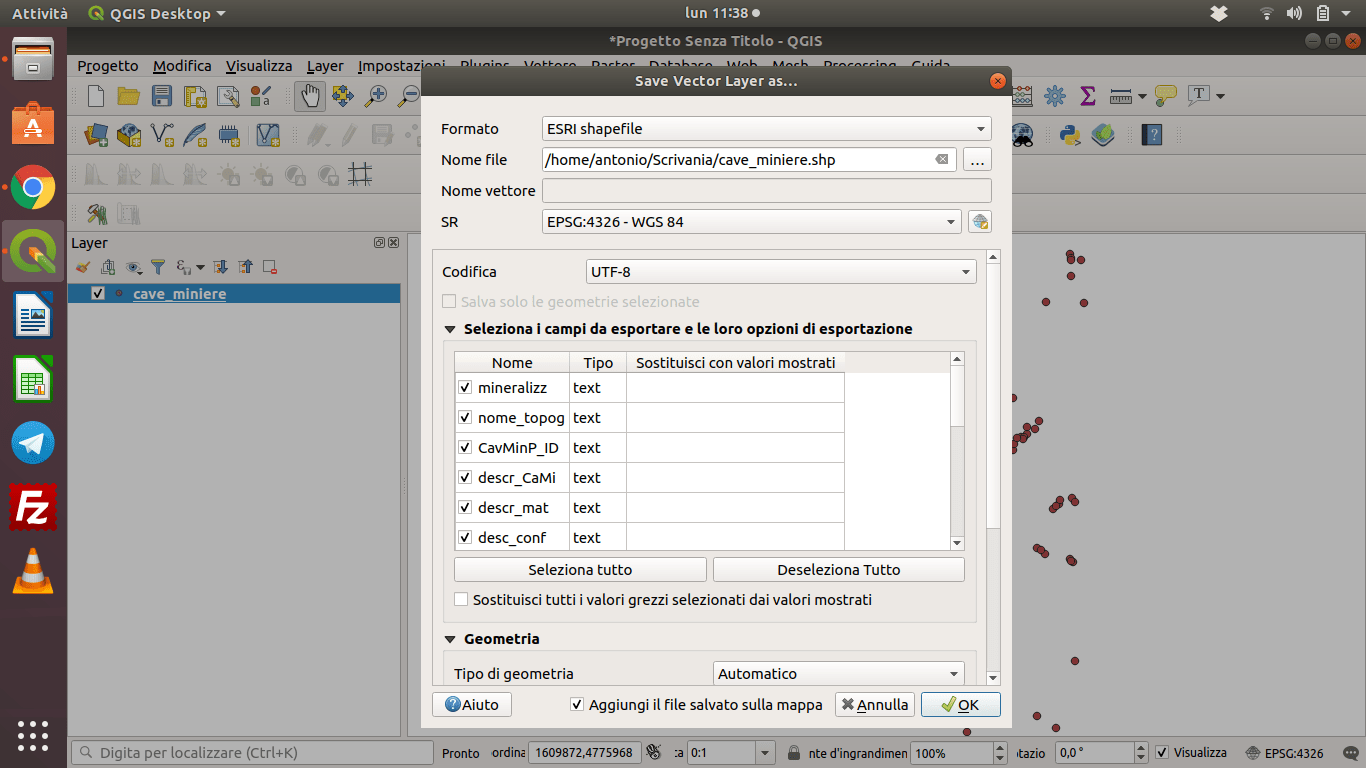Click the Seleziona tutto button
Image resolution: width=1366 pixels, height=768 pixels.
(x=580, y=570)
